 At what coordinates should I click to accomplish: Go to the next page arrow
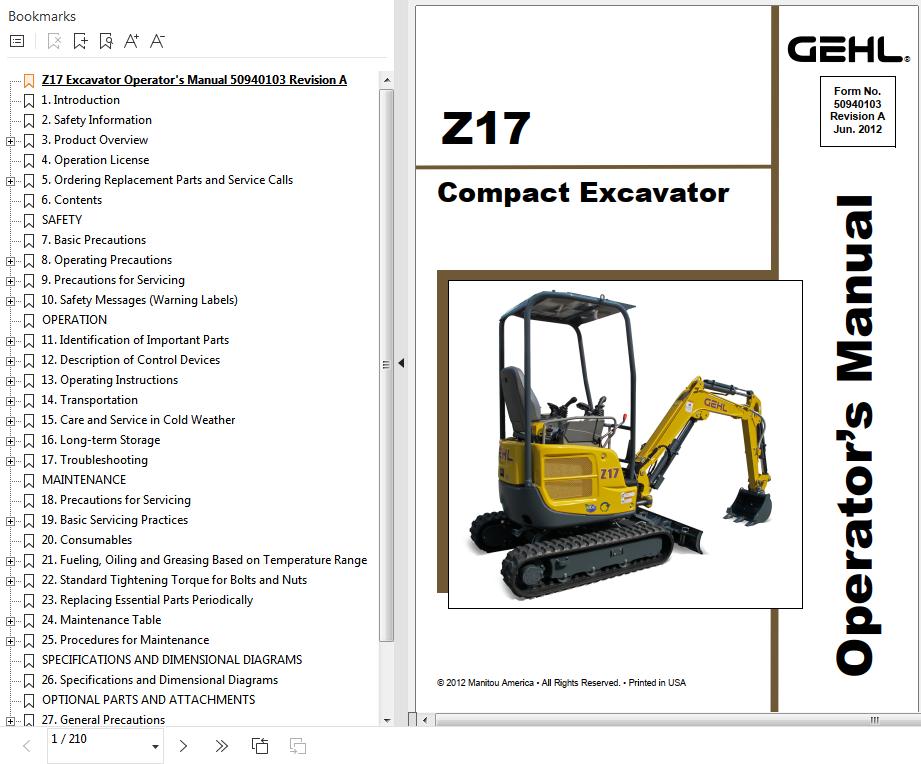click(183, 746)
